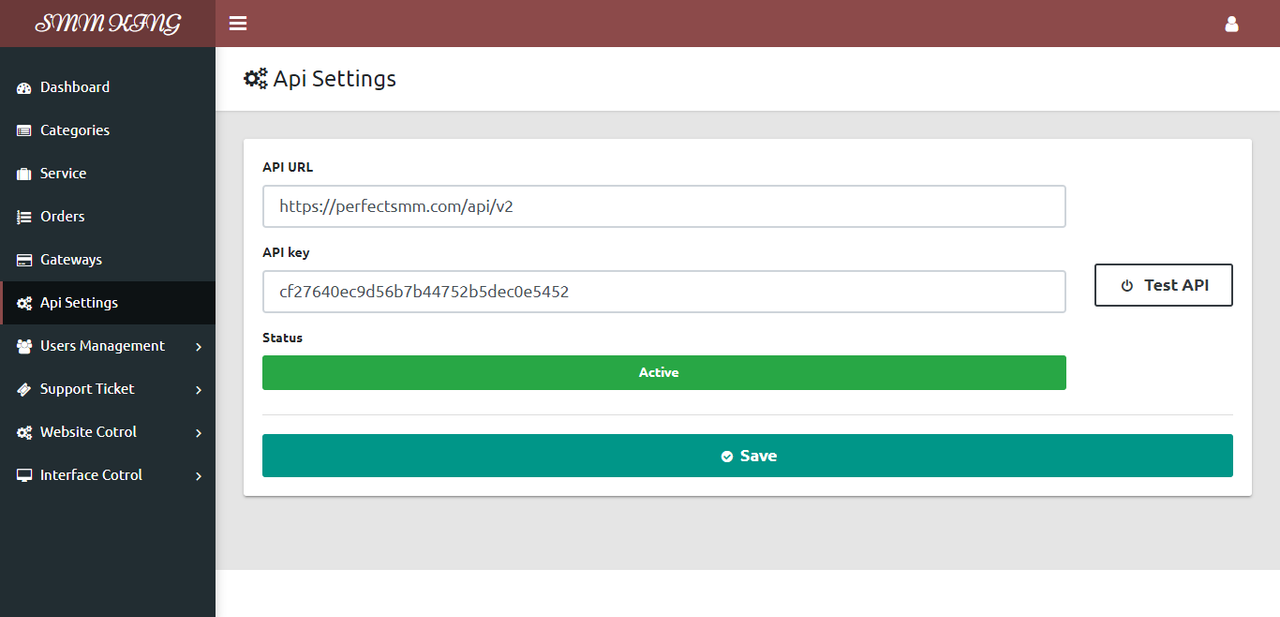Screen dimensions: 1280x617
Task: Expand Users Management submenu chevron
Action: coord(199,347)
